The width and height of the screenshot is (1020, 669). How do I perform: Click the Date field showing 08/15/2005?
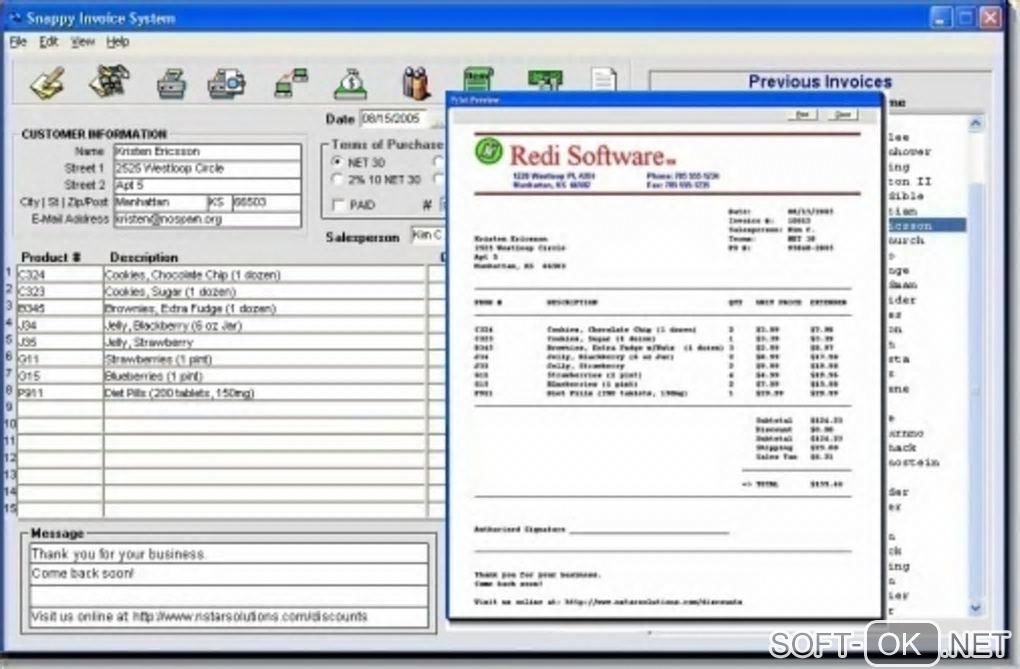pyautogui.click(x=394, y=118)
